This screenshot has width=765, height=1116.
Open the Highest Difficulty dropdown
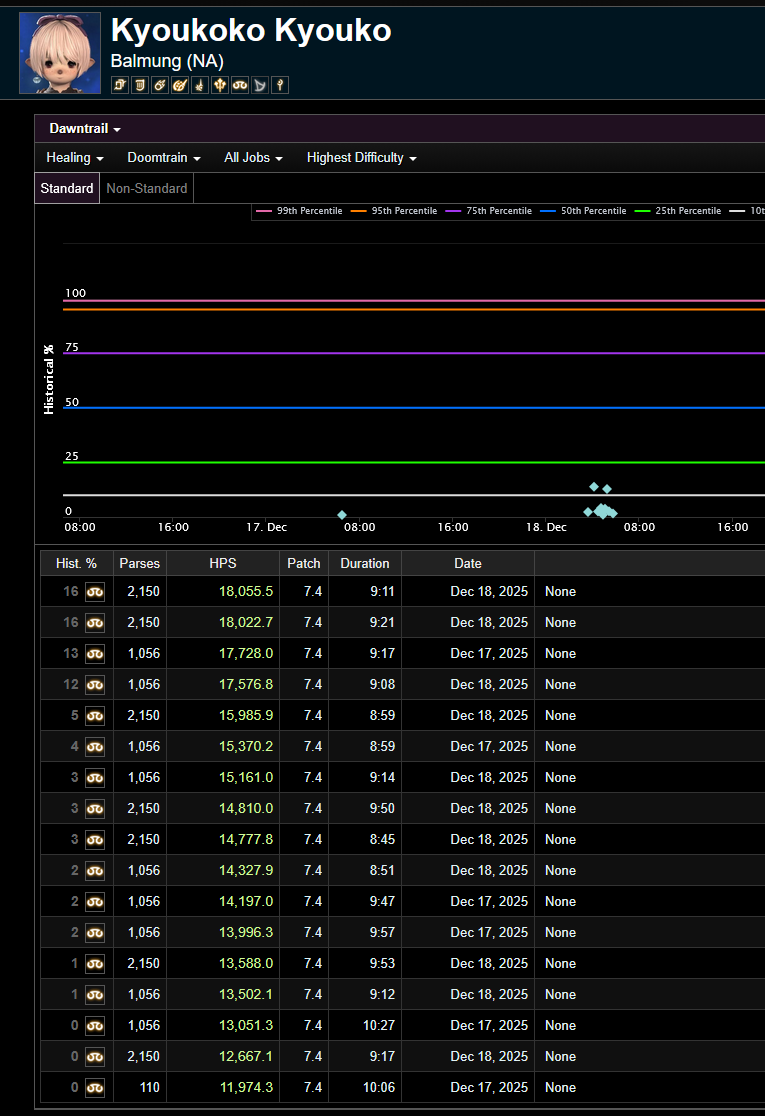tap(361, 158)
